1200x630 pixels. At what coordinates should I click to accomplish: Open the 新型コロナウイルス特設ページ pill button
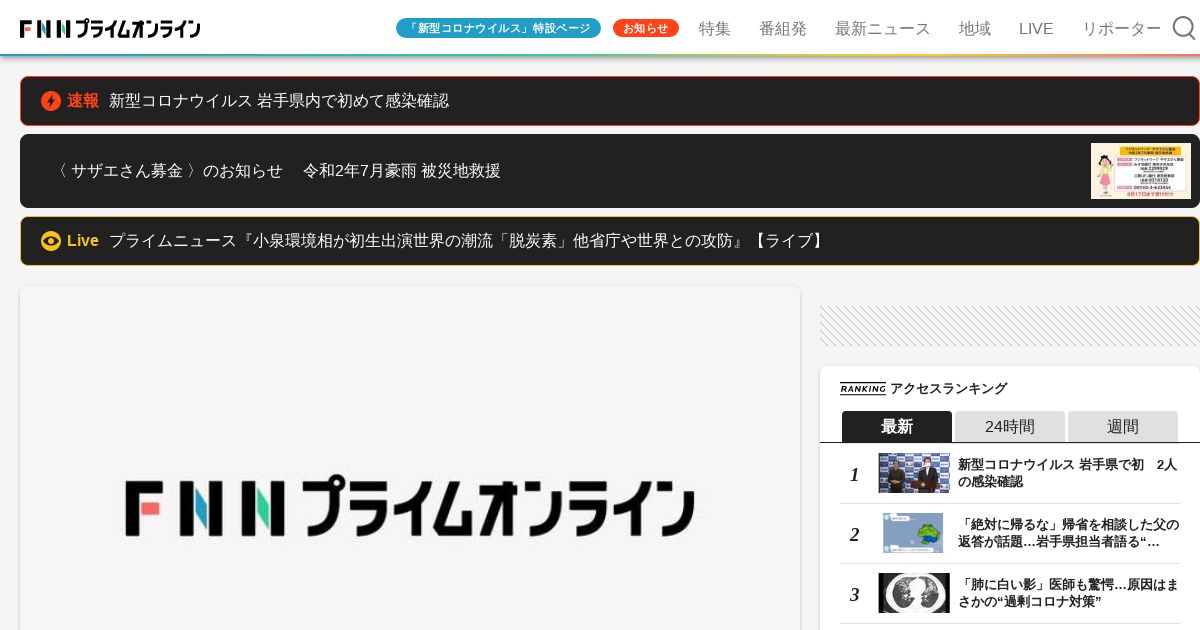pyautogui.click(x=498, y=28)
